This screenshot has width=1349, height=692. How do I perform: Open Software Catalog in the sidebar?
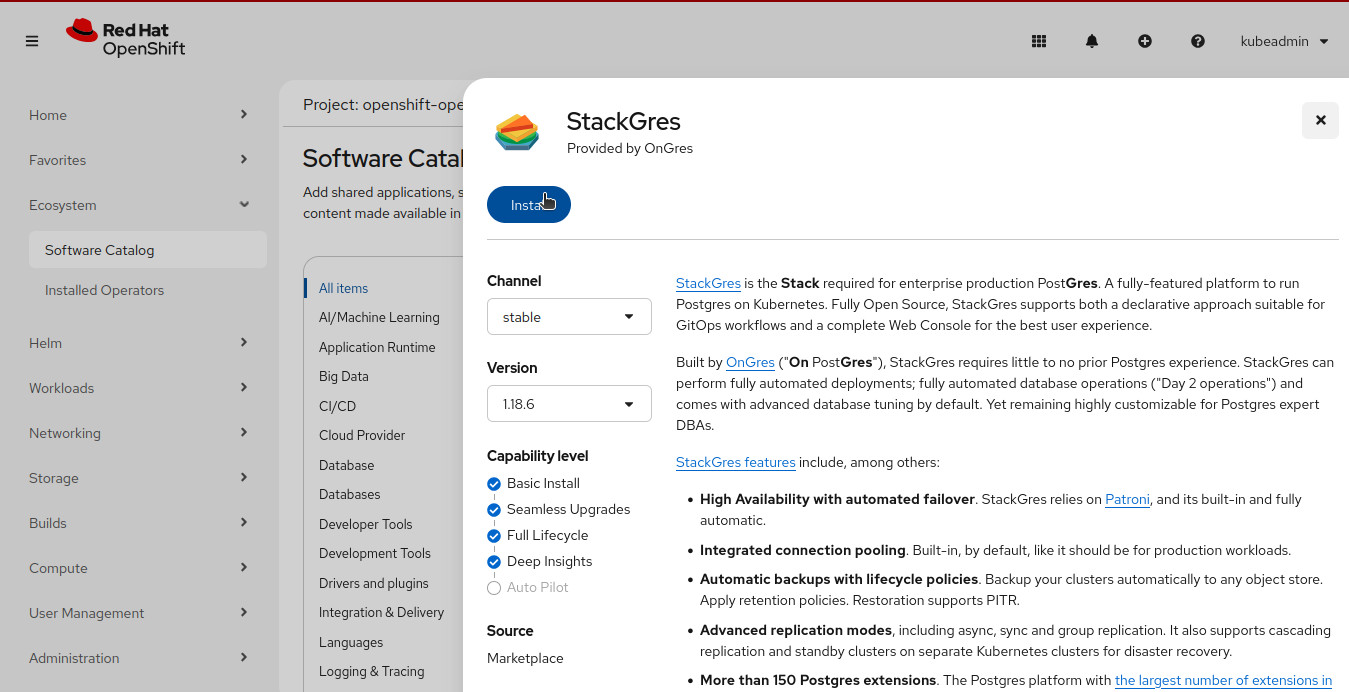[148, 250]
